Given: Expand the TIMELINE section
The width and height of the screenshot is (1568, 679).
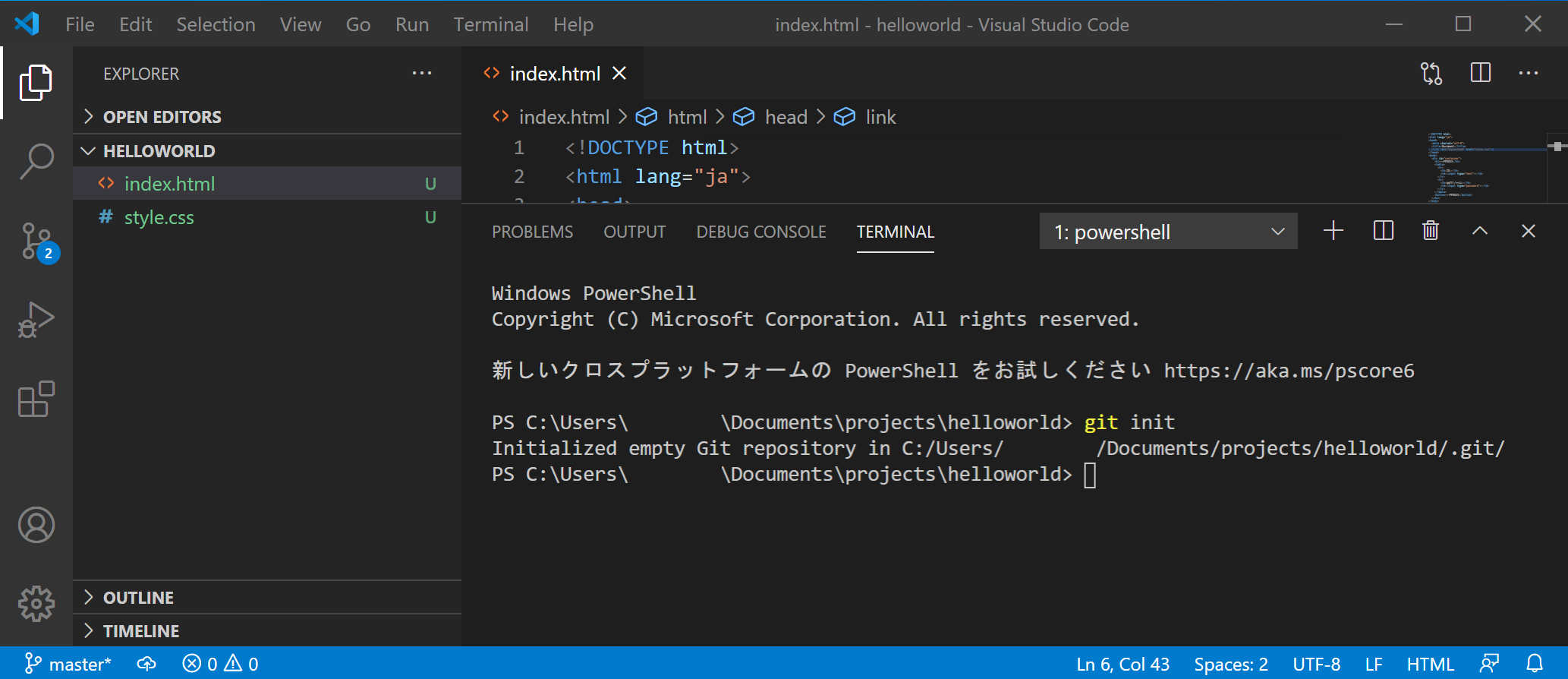Looking at the screenshot, I should [140, 631].
